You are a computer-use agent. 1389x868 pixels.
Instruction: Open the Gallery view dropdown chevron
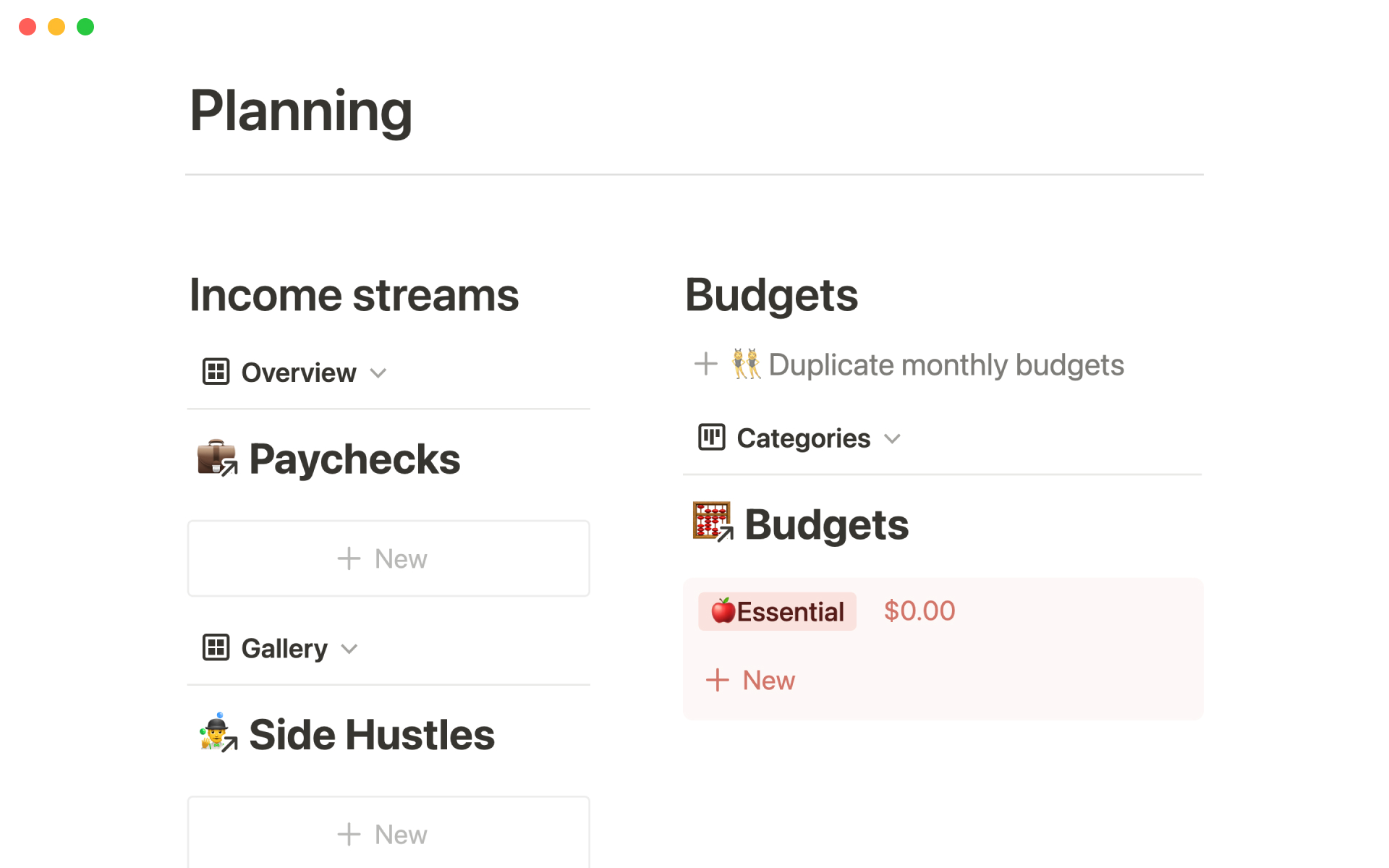349,649
